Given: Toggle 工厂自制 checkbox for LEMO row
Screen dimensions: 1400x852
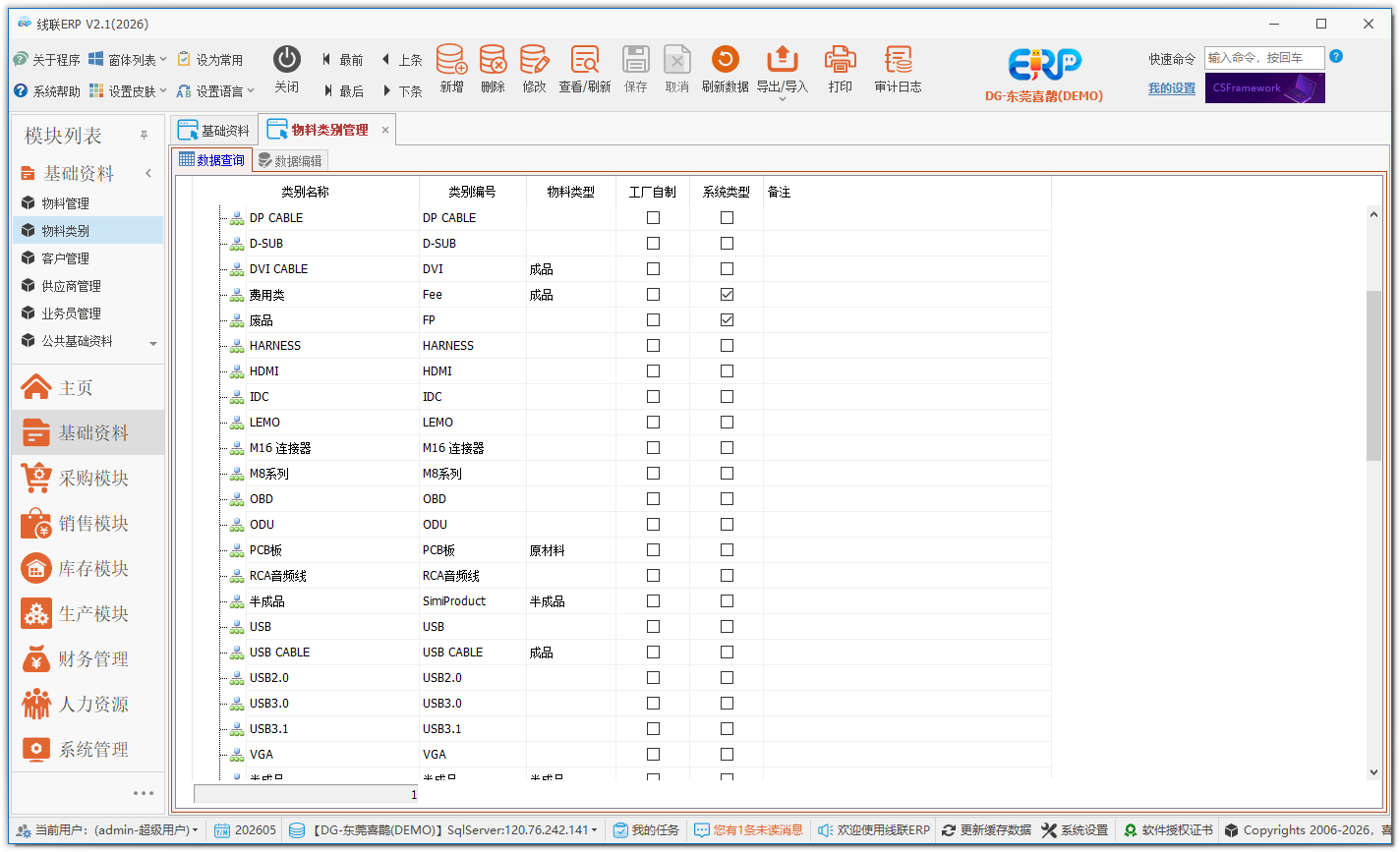Looking at the screenshot, I should tap(653, 423).
